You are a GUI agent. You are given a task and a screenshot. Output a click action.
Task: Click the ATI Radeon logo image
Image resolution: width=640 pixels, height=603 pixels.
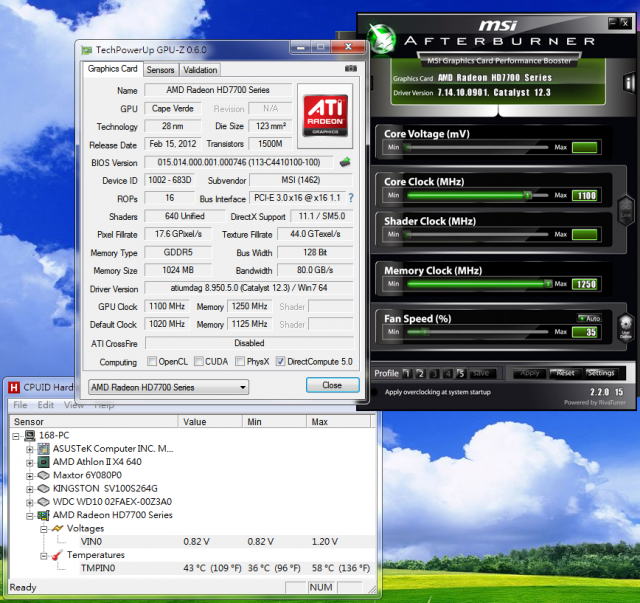tap(325, 116)
